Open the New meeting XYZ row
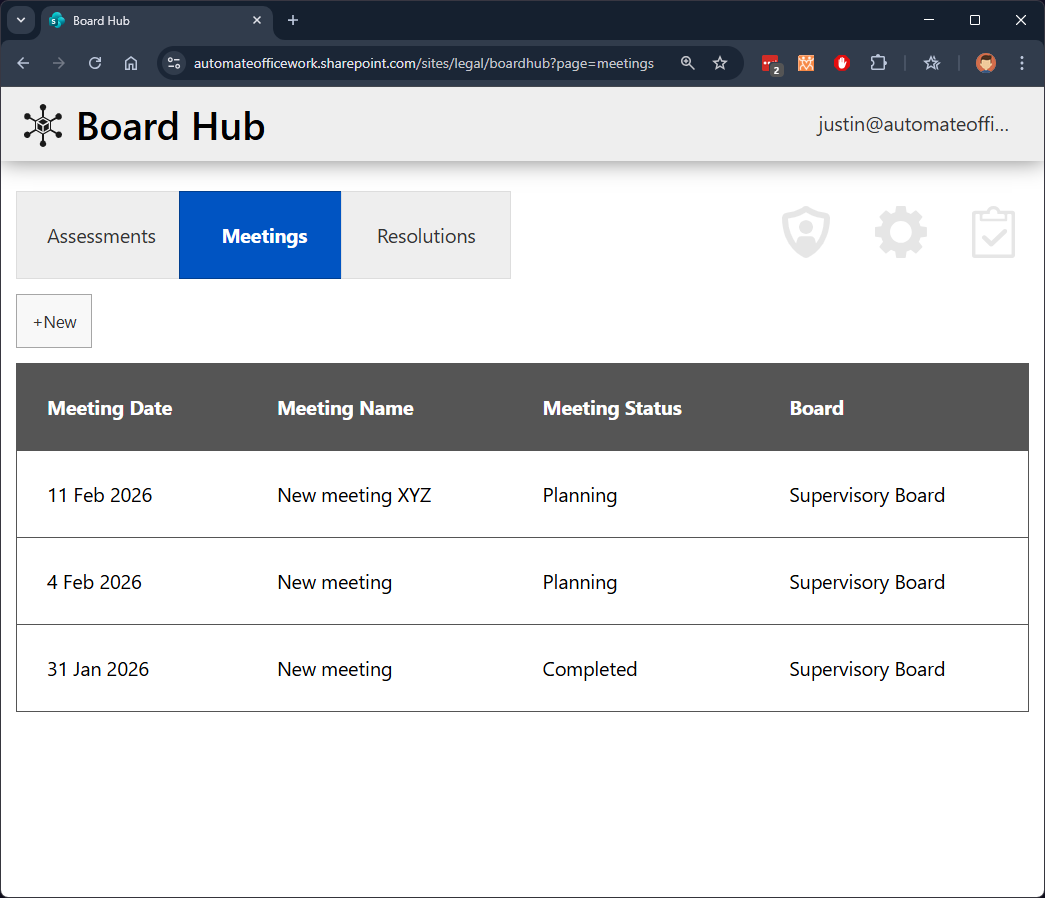The height and width of the screenshot is (898, 1045). coord(354,495)
